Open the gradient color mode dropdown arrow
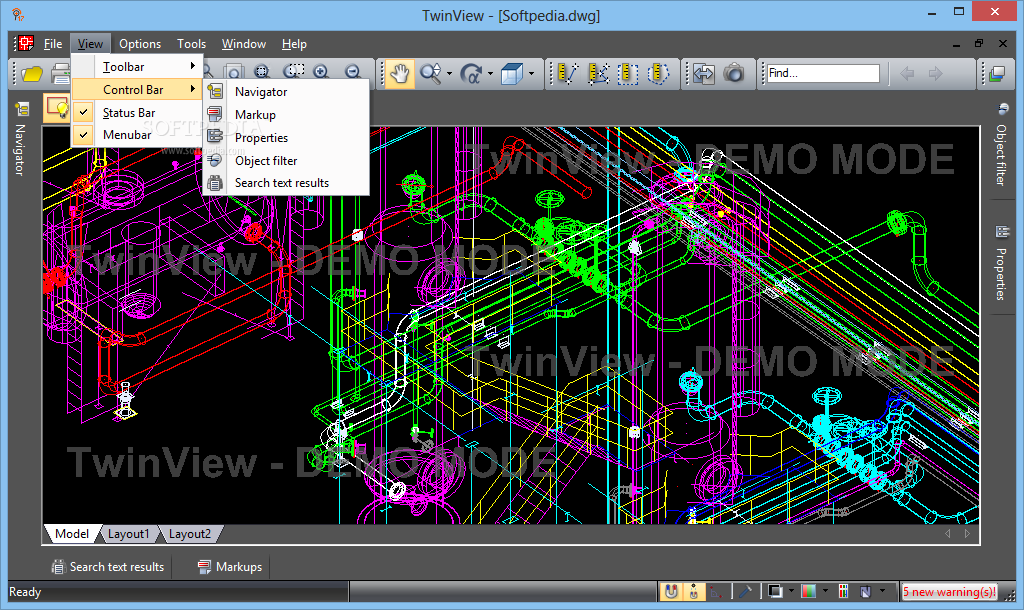The image size is (1024, 610). (825, 592)
